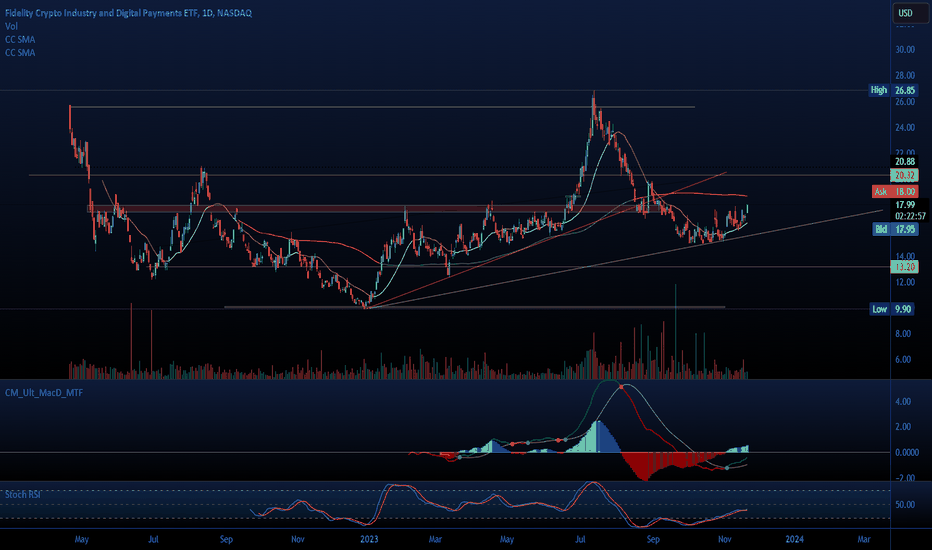Click the Fidelity Crypto Industry ETF title
932x550 pixels.
click(x=128, y=13)
